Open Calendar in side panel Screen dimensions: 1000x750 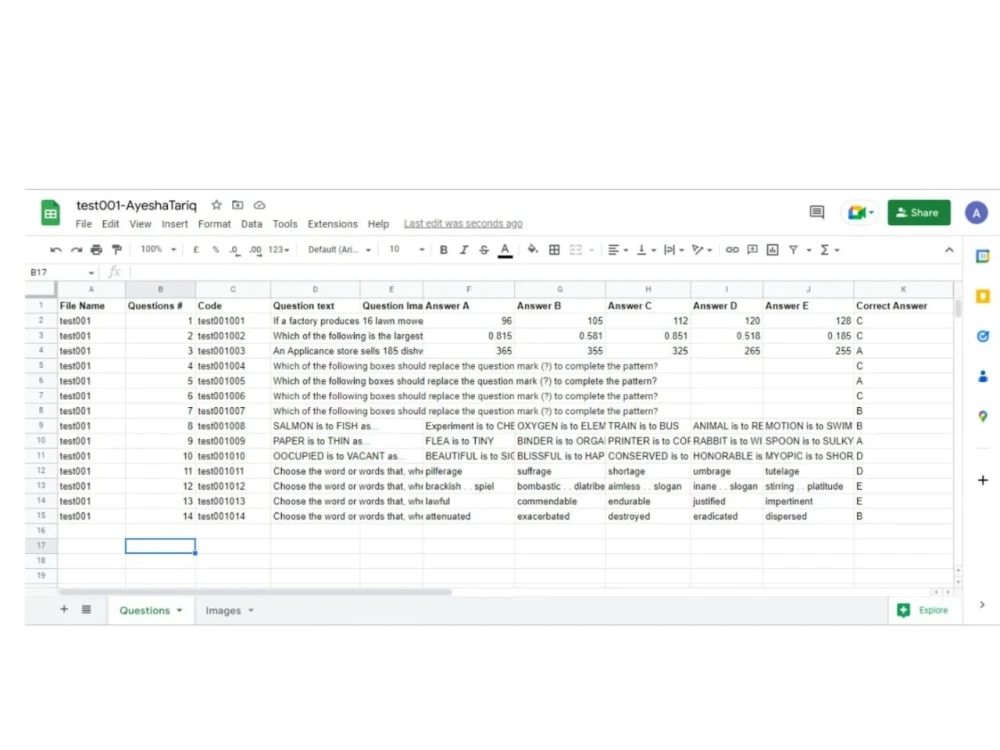click(x=983, y=256)
